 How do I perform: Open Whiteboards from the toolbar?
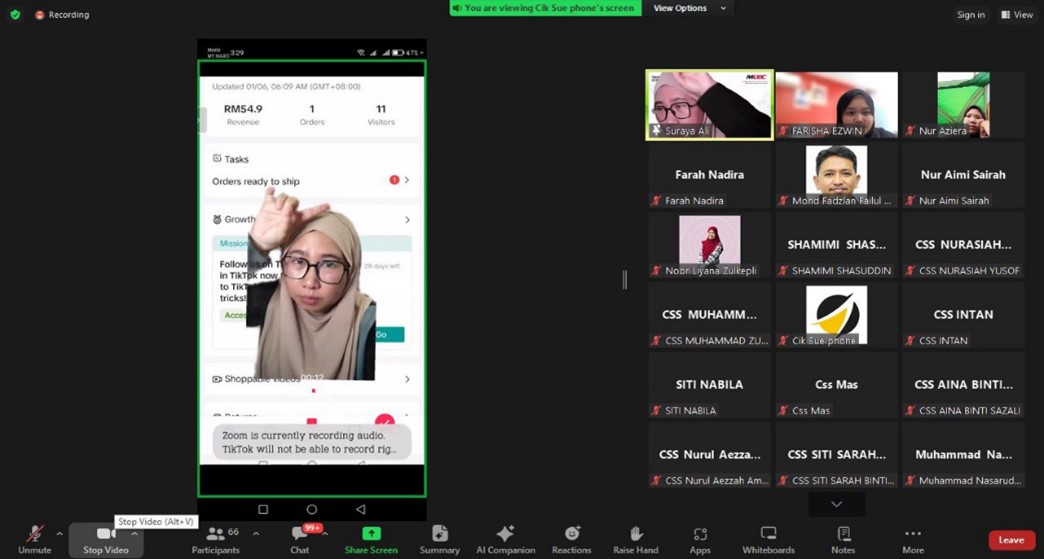(768, 538)
